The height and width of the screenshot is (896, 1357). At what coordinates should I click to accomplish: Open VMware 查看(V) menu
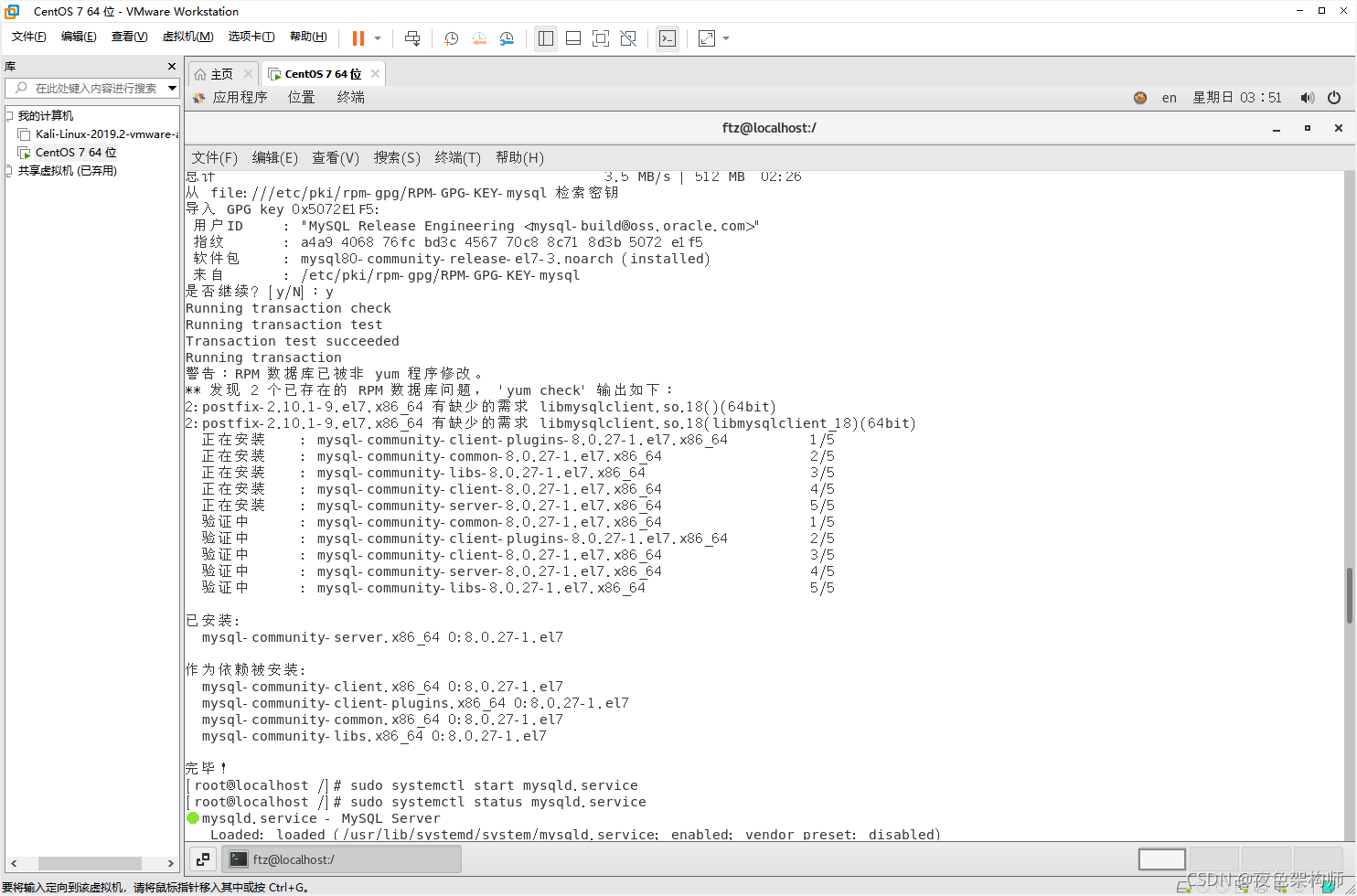(129, 37)
